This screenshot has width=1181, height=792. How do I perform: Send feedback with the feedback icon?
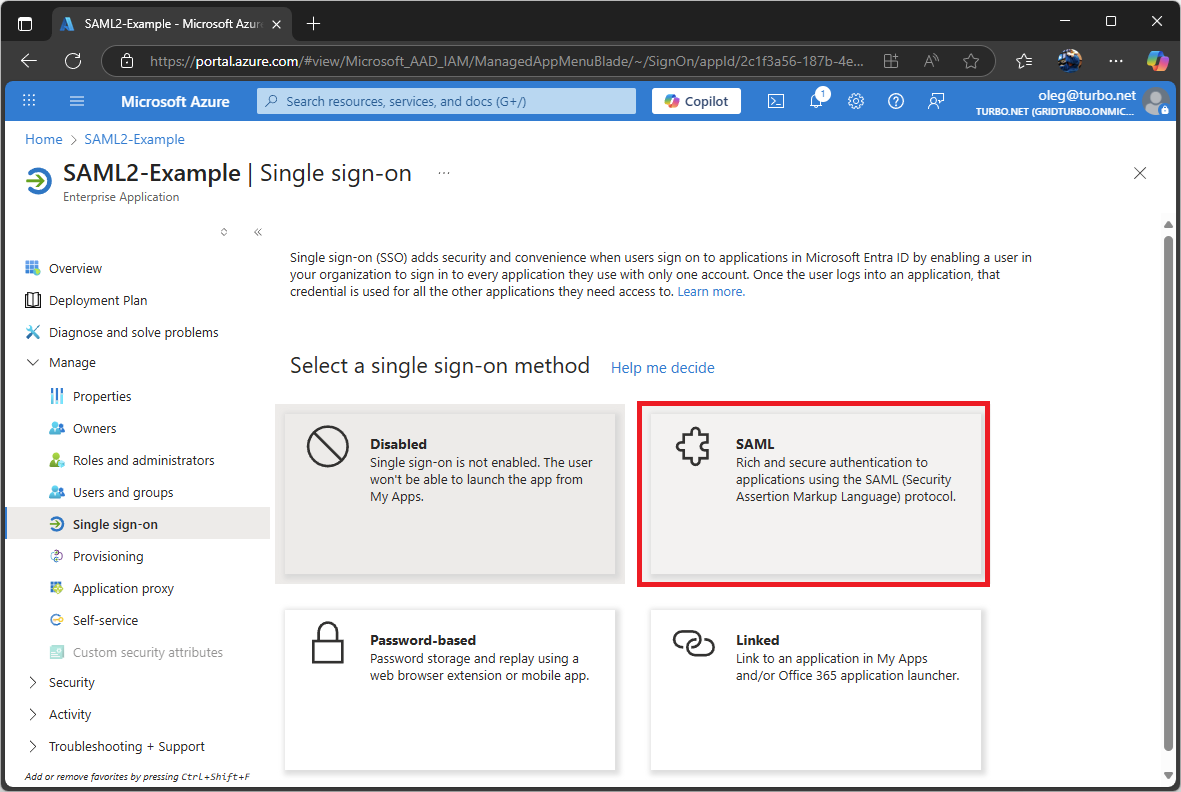coord(935,100)
